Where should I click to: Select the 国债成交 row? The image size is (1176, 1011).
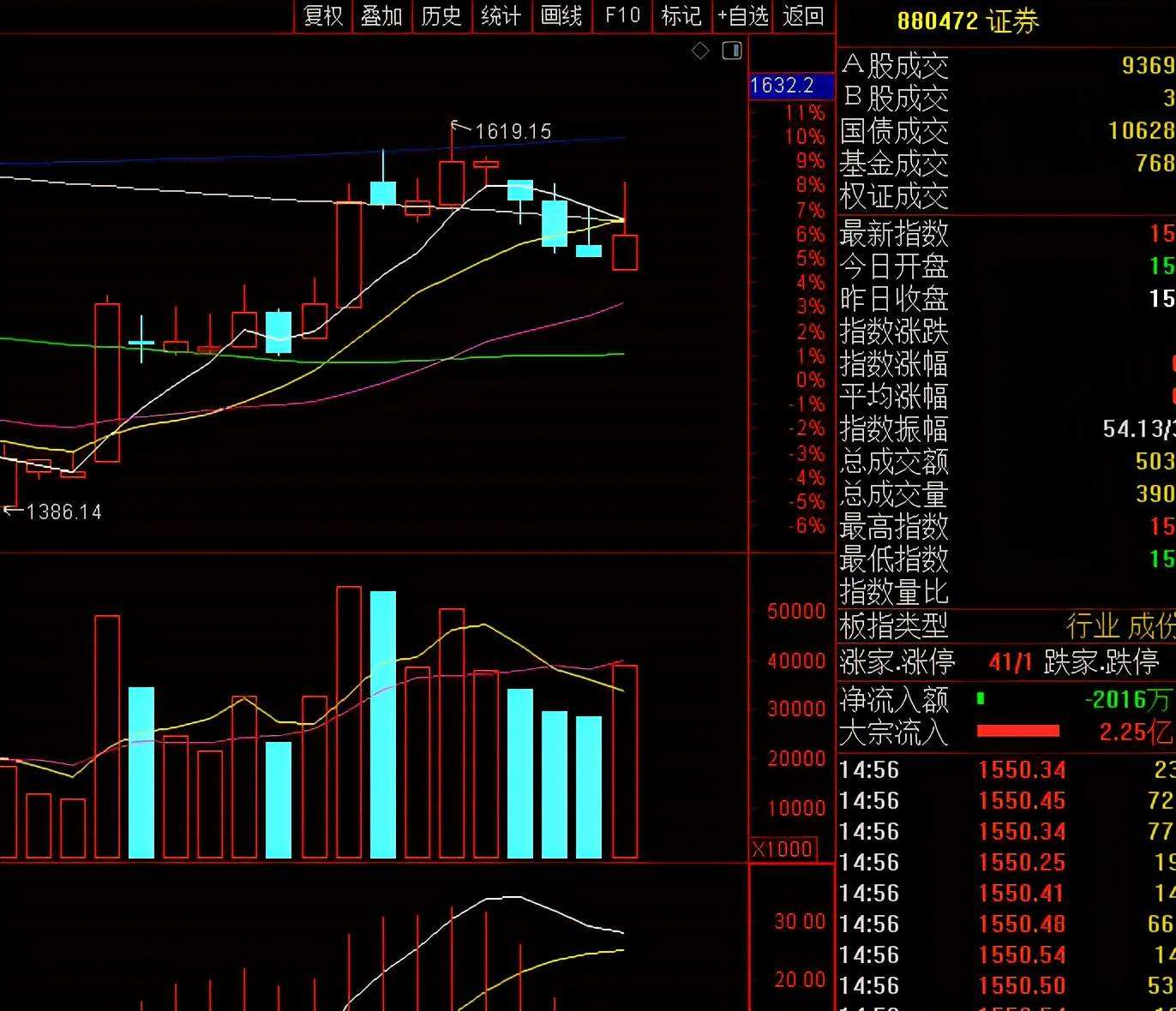click(x=1006, y=131)
